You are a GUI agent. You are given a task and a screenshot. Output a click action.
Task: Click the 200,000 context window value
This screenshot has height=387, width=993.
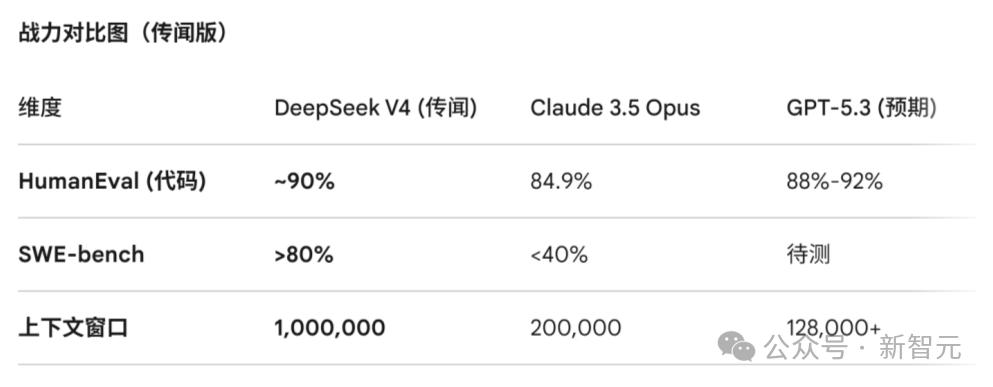pos(576,328)
